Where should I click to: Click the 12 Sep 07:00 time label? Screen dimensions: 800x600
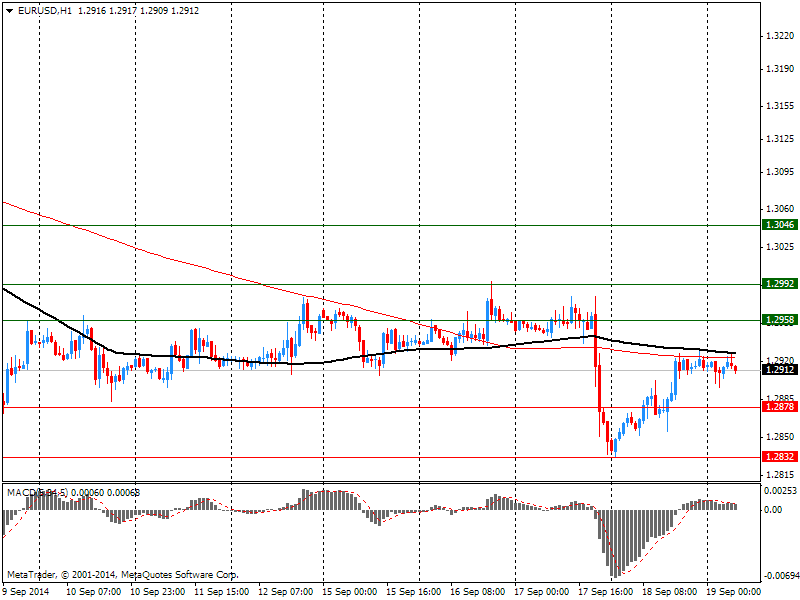(286, 592)
